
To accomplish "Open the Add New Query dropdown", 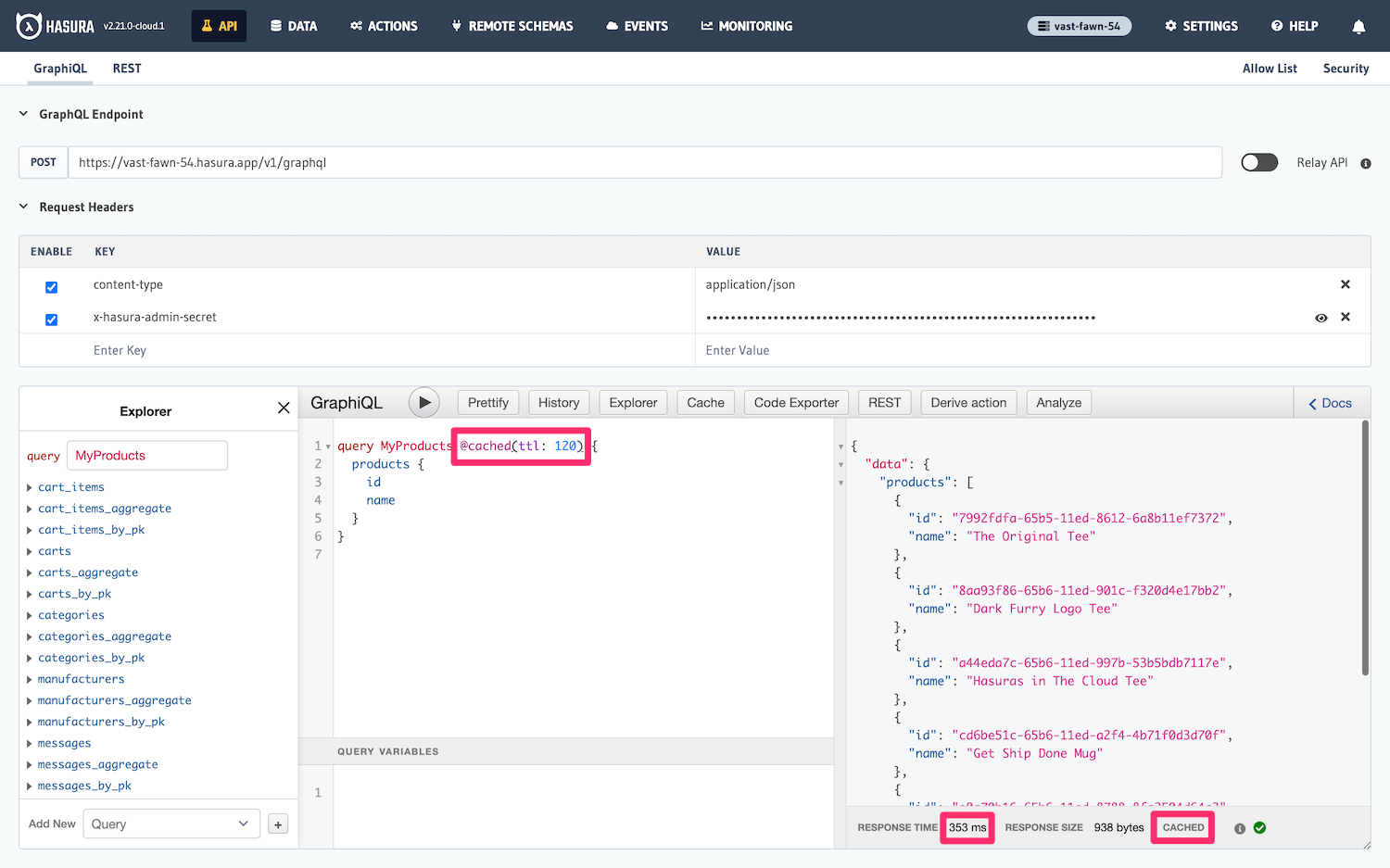I will (171, 824).
